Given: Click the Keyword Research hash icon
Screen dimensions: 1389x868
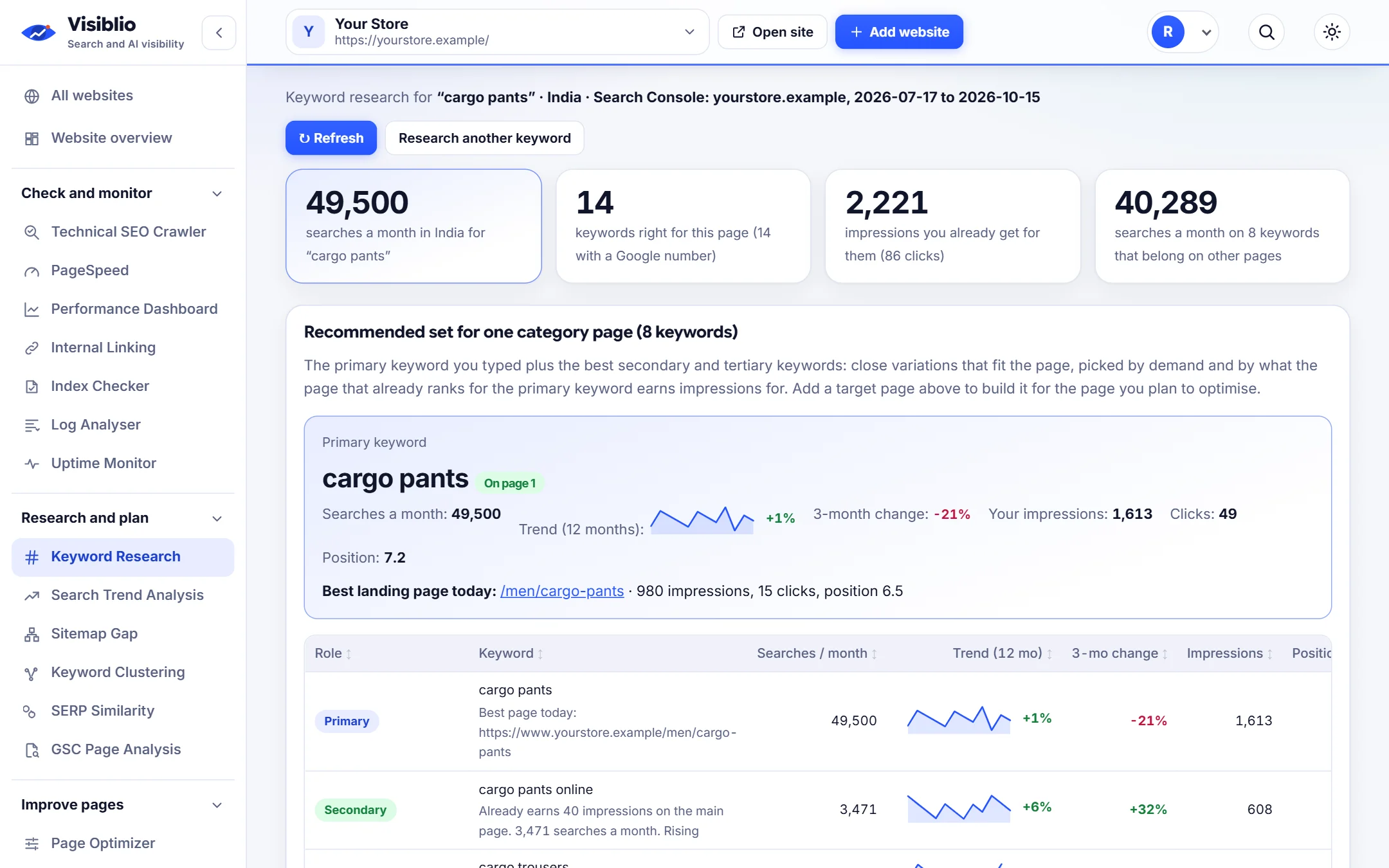Looking at the screenshot, I should (32, 557).
